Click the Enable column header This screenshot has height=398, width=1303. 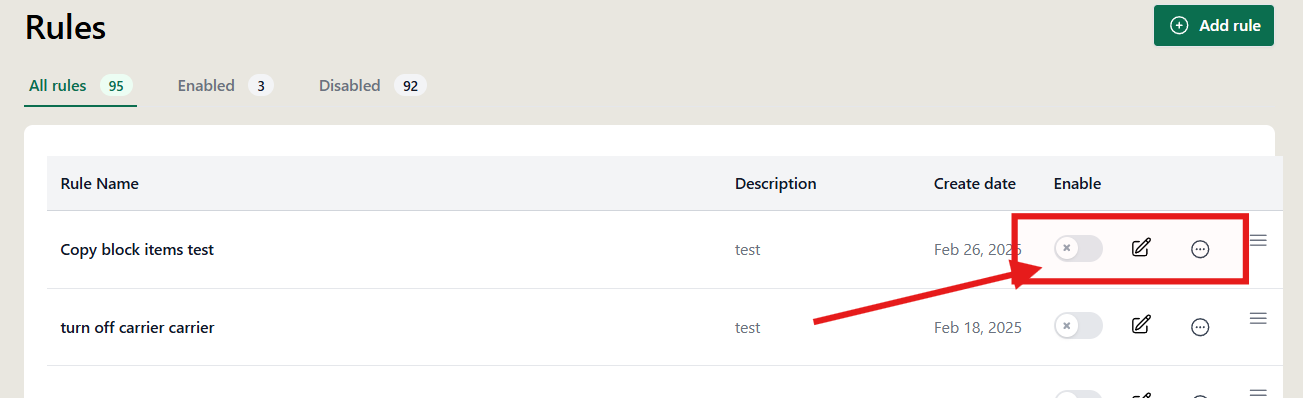click(1077, 184)
